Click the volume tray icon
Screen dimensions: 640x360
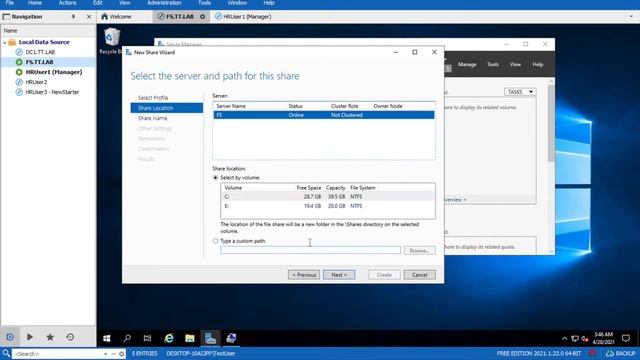pos(585,338)
